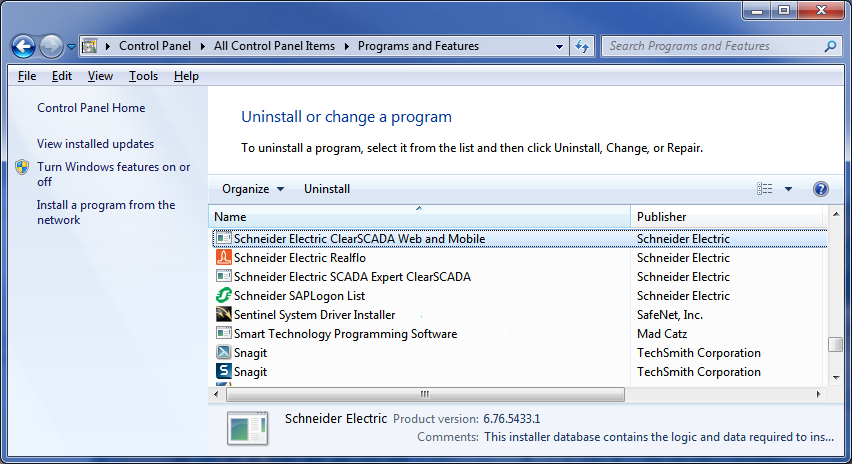Open the Tools menu
This screenshot has height=464, width=852.
click(x=143, y=76)
